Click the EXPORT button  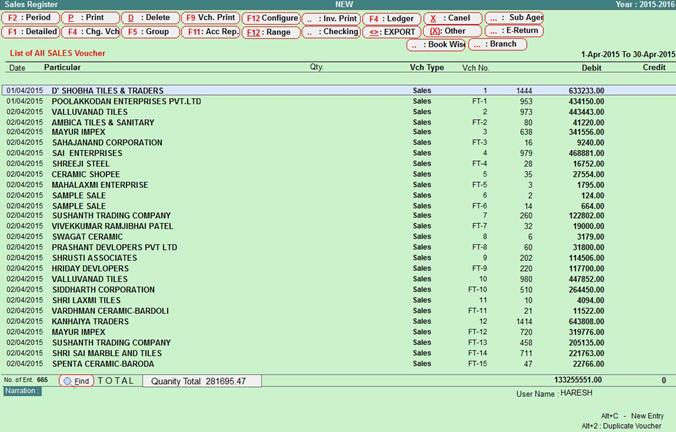[391, 32]
